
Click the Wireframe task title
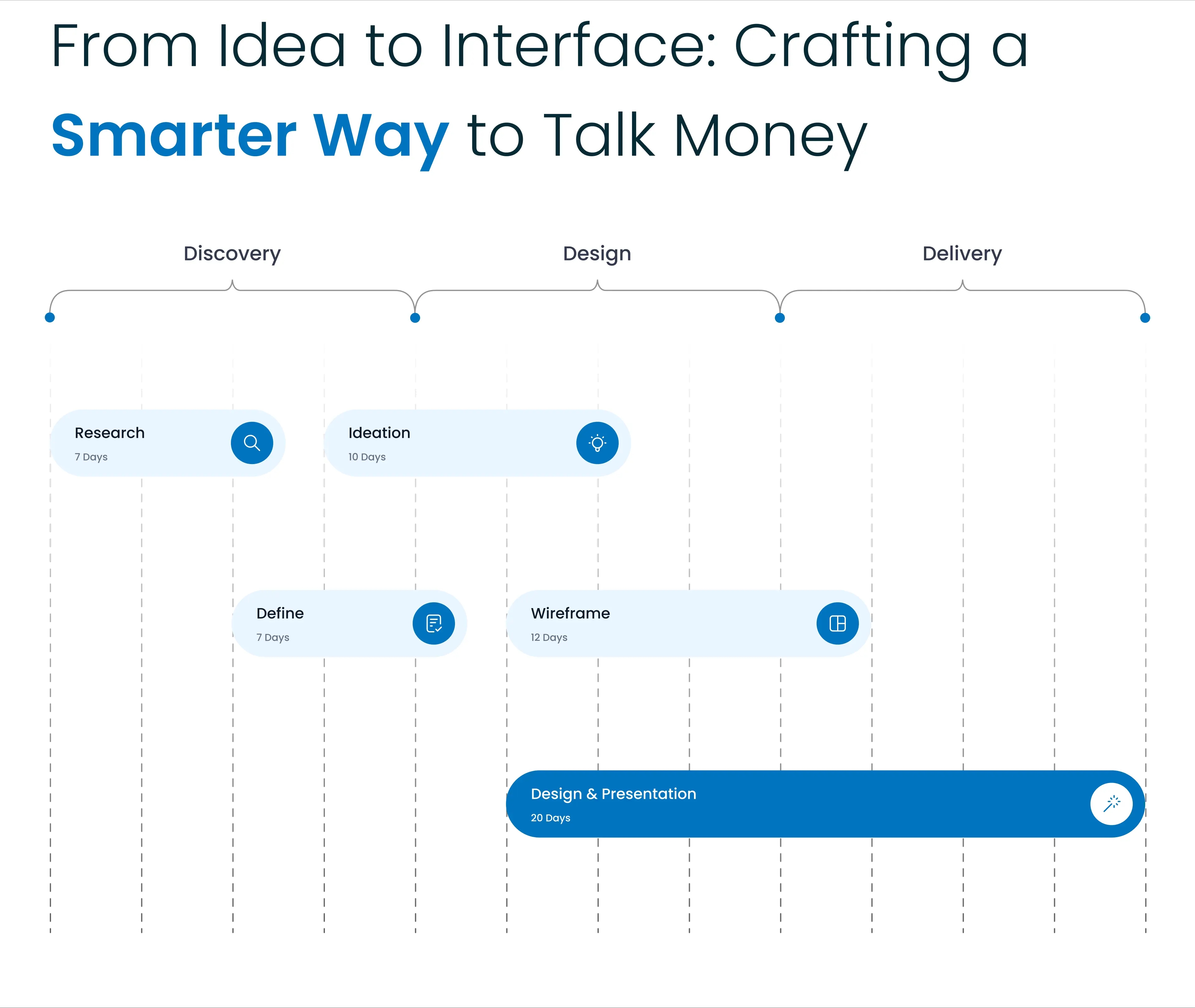pos(570,613)
